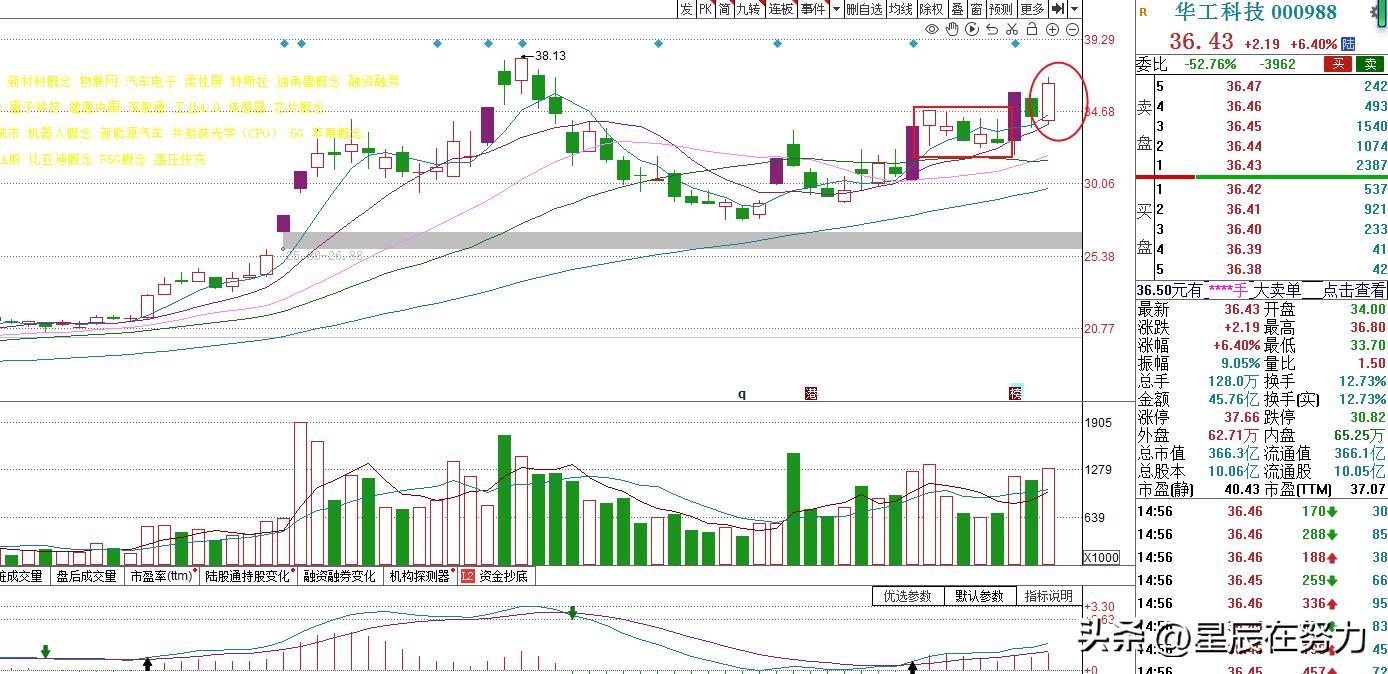Toggle 均线 moving averages display
1388x674 pixels.
coord(900,9)
